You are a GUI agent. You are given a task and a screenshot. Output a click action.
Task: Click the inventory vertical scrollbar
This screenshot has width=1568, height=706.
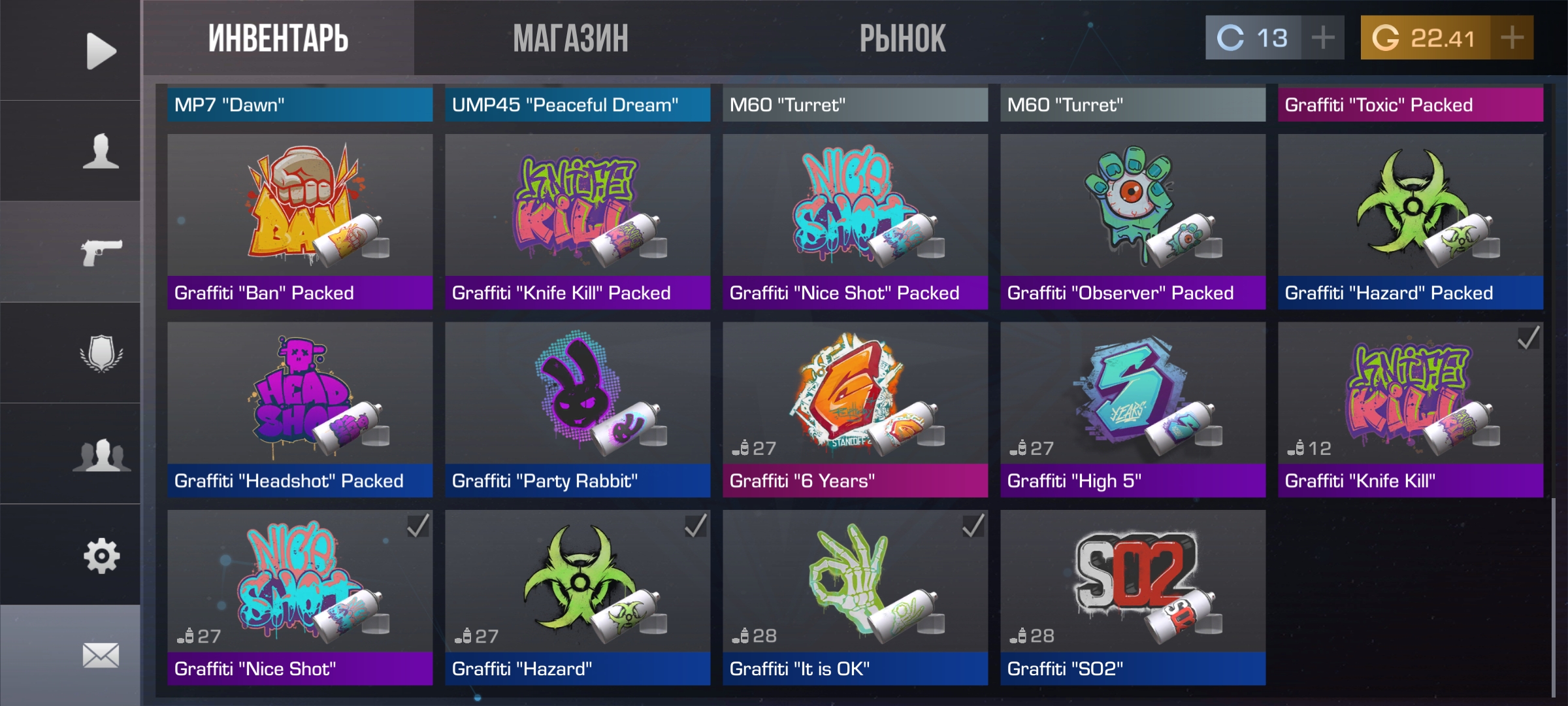(x=1554, y=597)
